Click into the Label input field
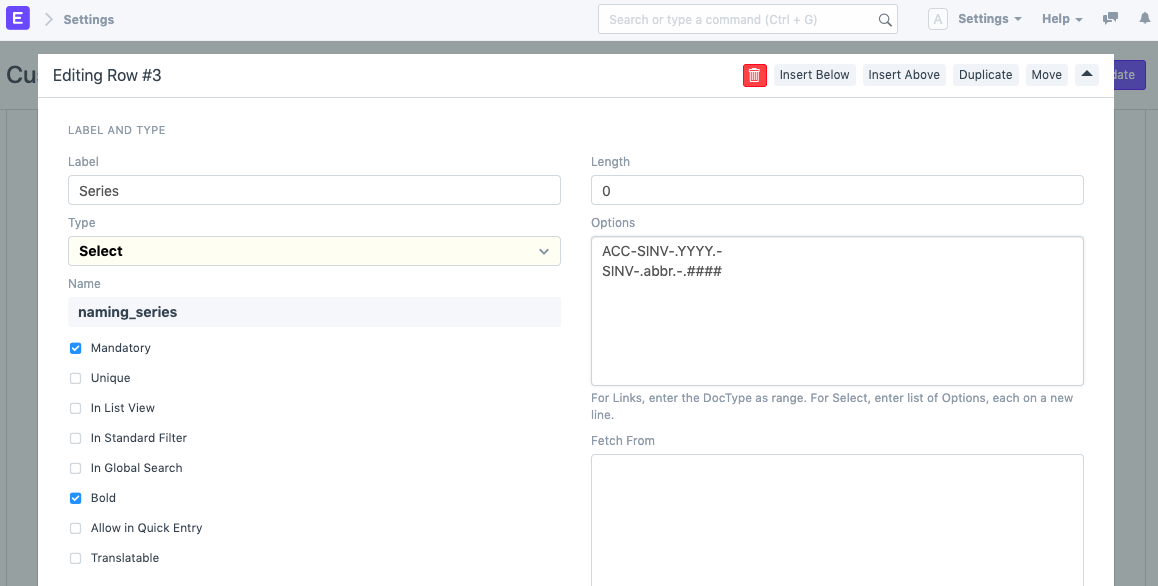 click(314, 190)
